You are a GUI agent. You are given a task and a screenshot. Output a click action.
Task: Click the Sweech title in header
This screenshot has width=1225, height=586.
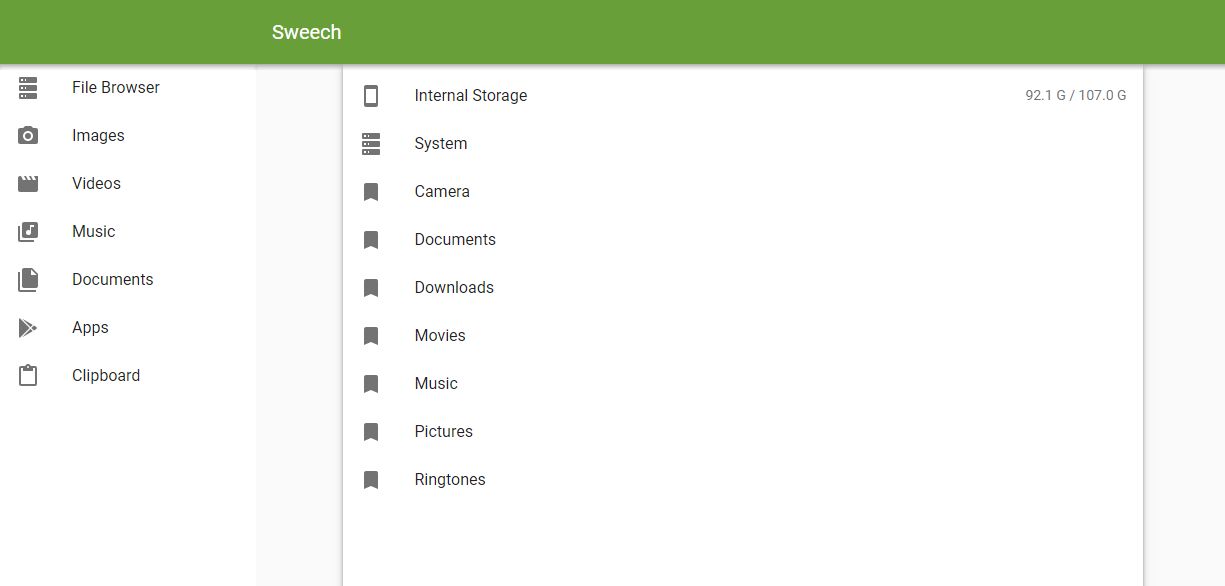click(x=306, y=32)
